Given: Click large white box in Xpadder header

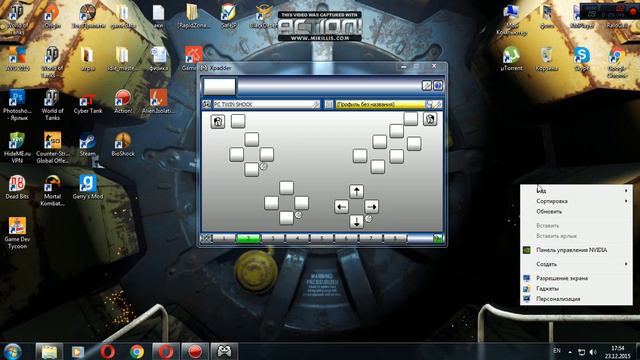Looking at the screenshot, I should pos(220,87).
